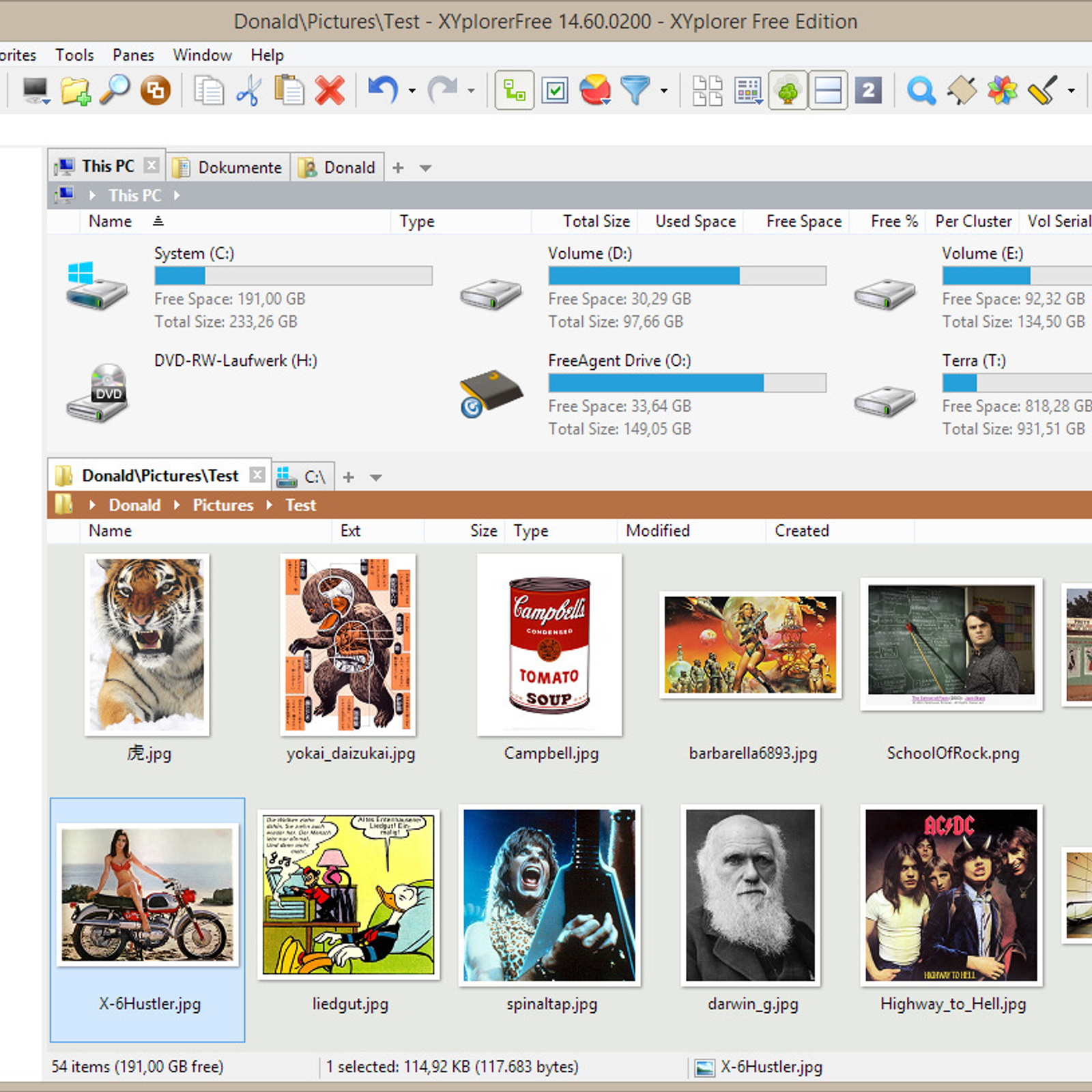Click the System (C:) usage bar
This screenshot has height=1092, width=1092.
pos(293,276)
